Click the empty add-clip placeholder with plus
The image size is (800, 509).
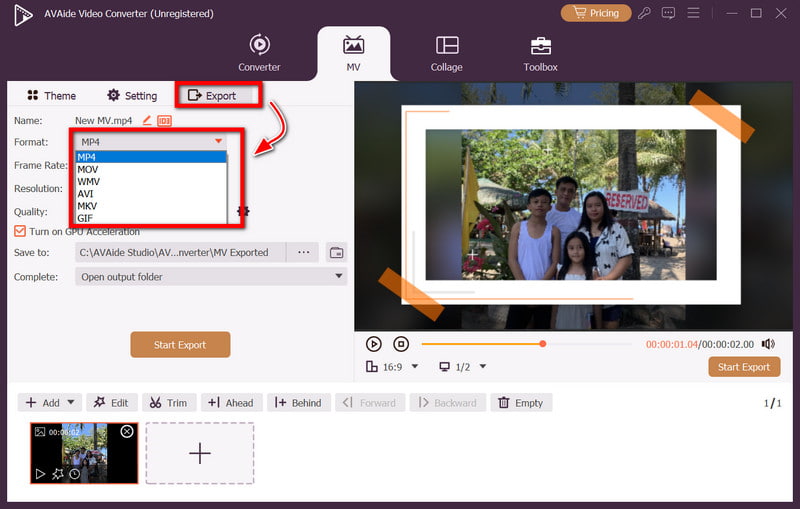[200, 453]
